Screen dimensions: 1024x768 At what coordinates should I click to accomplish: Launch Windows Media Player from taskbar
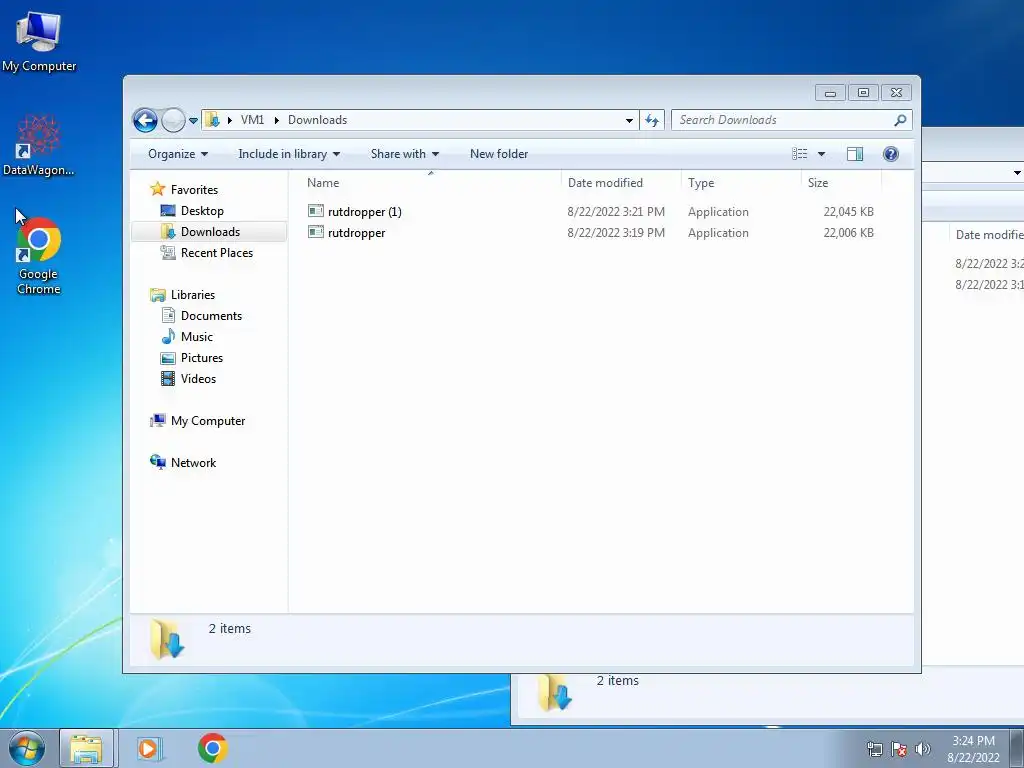[x=148, y=748]
